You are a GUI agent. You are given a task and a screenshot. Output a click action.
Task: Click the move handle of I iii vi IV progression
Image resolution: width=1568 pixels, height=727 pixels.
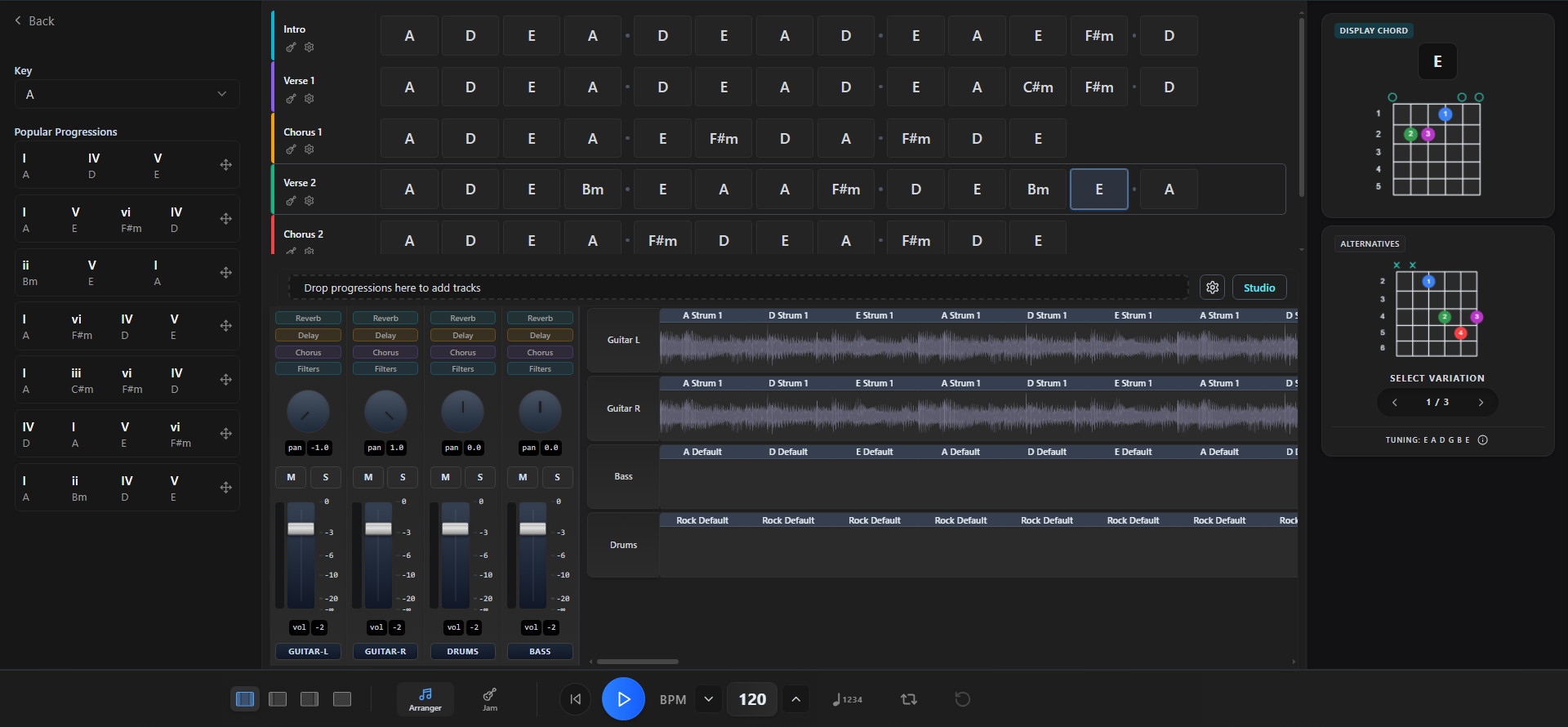226,380
